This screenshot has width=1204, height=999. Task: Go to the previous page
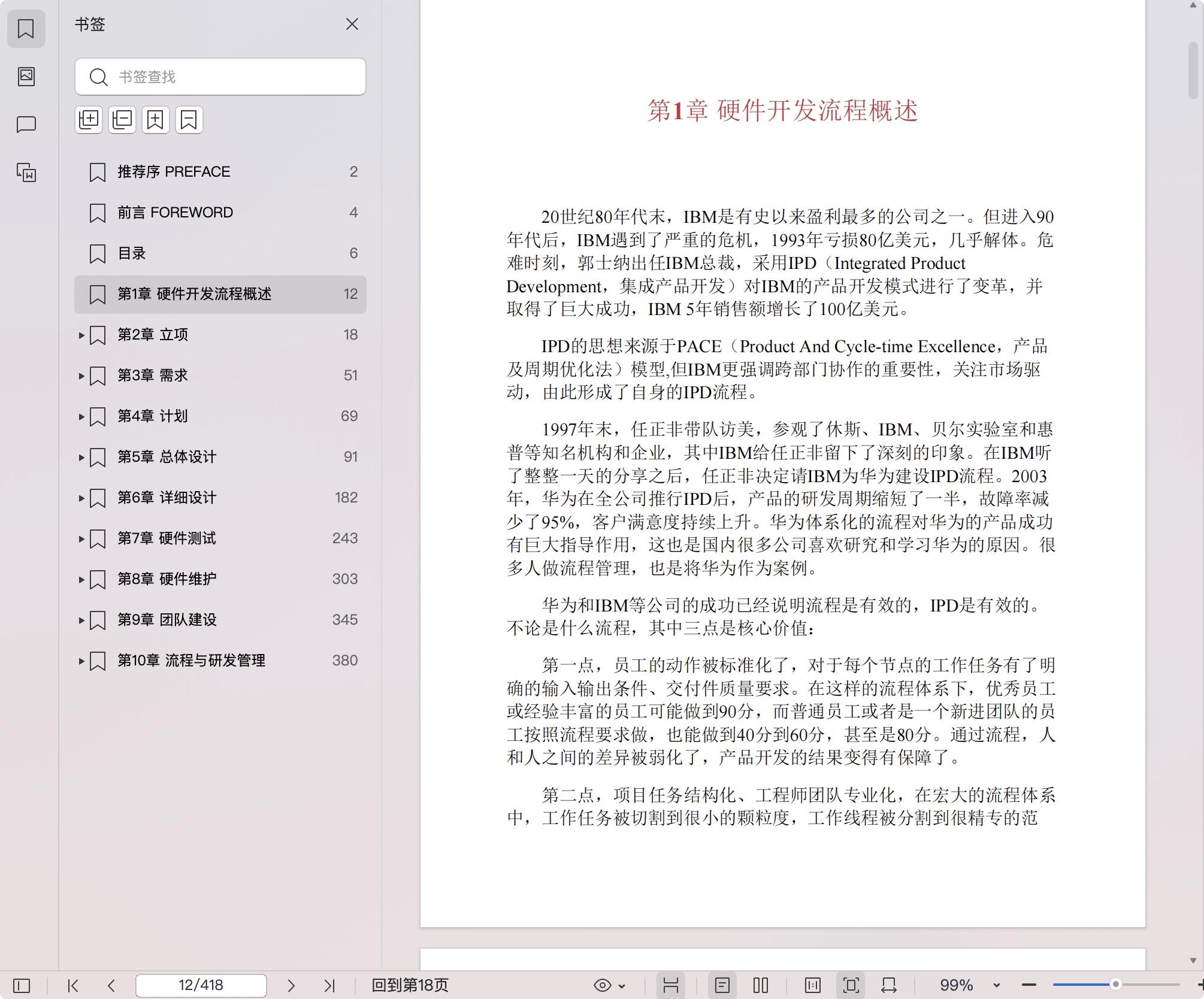111,985
